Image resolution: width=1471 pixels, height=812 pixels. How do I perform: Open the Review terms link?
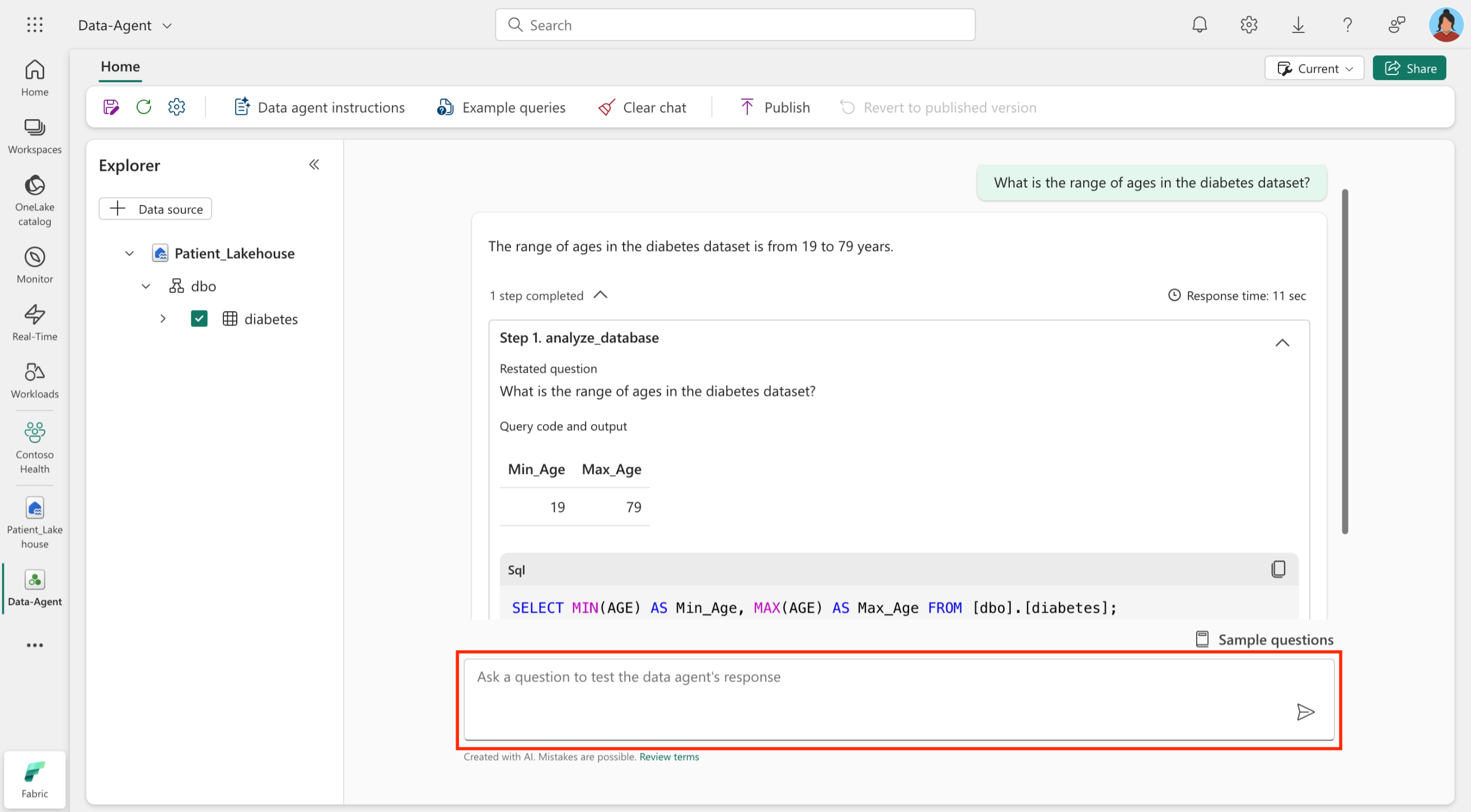tap(669, 757)
